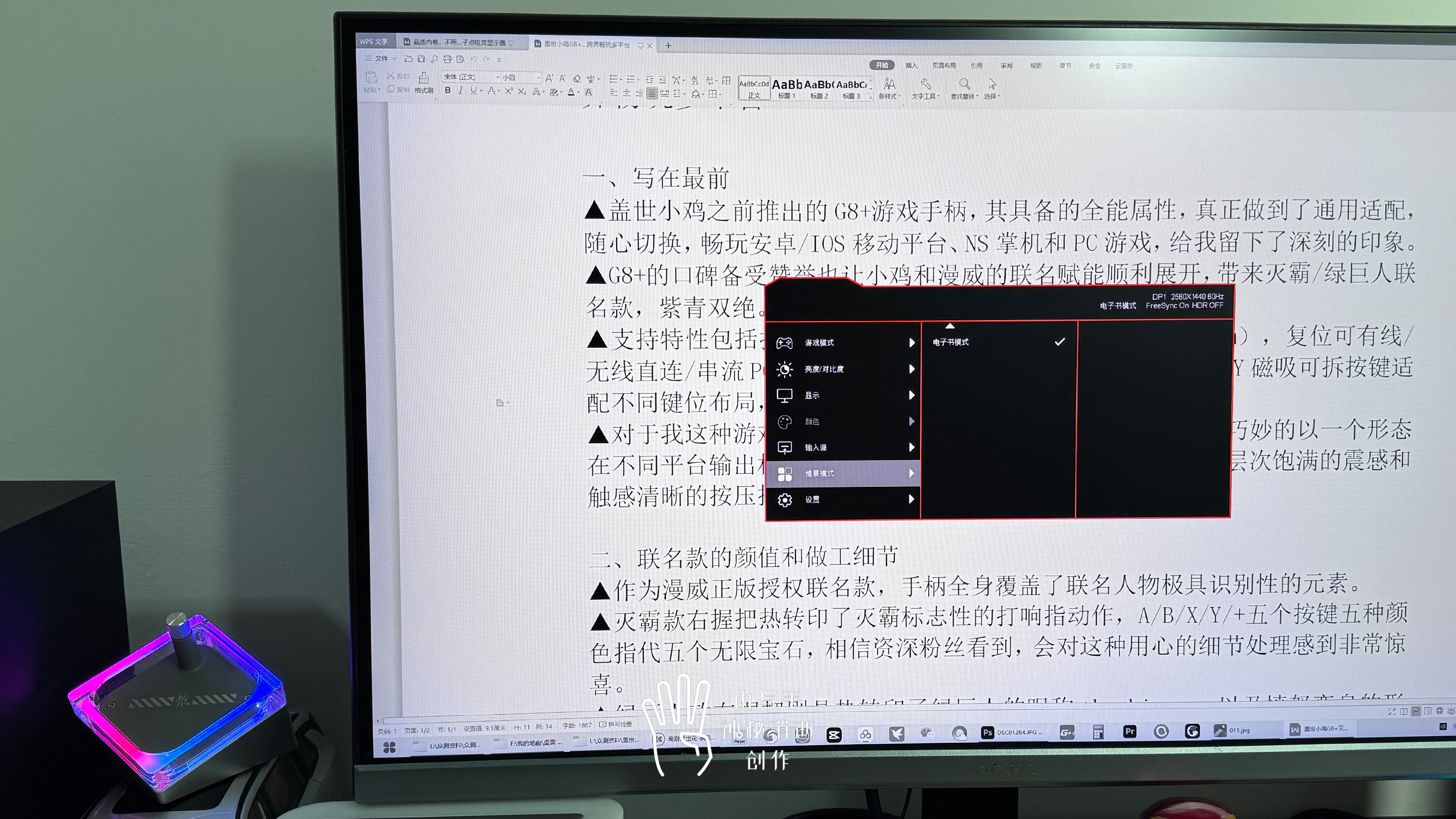Switch to the 审阅 ribbon tab

tap(1007, 66)
